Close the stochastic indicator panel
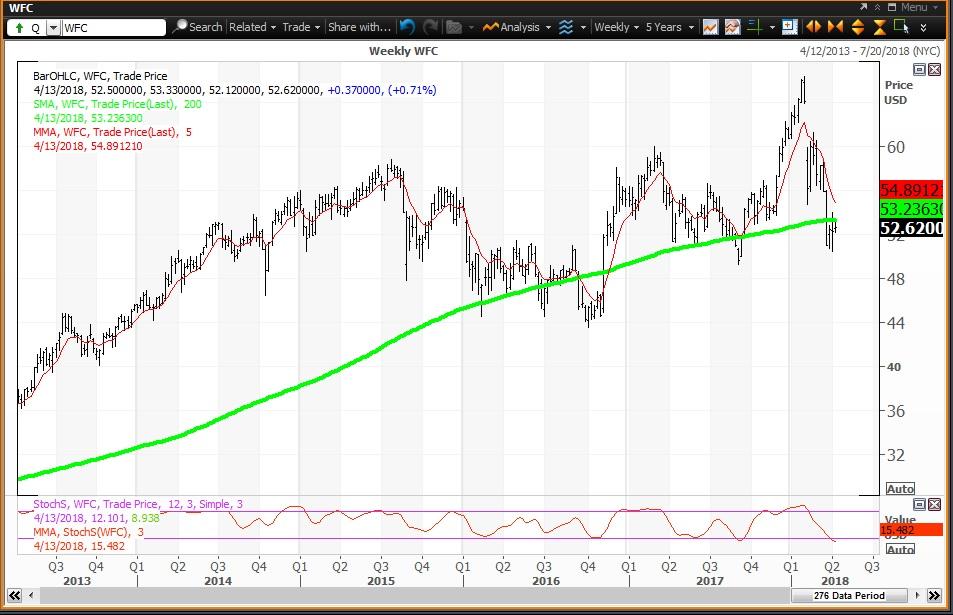The image size is (953, 615). 934,504
